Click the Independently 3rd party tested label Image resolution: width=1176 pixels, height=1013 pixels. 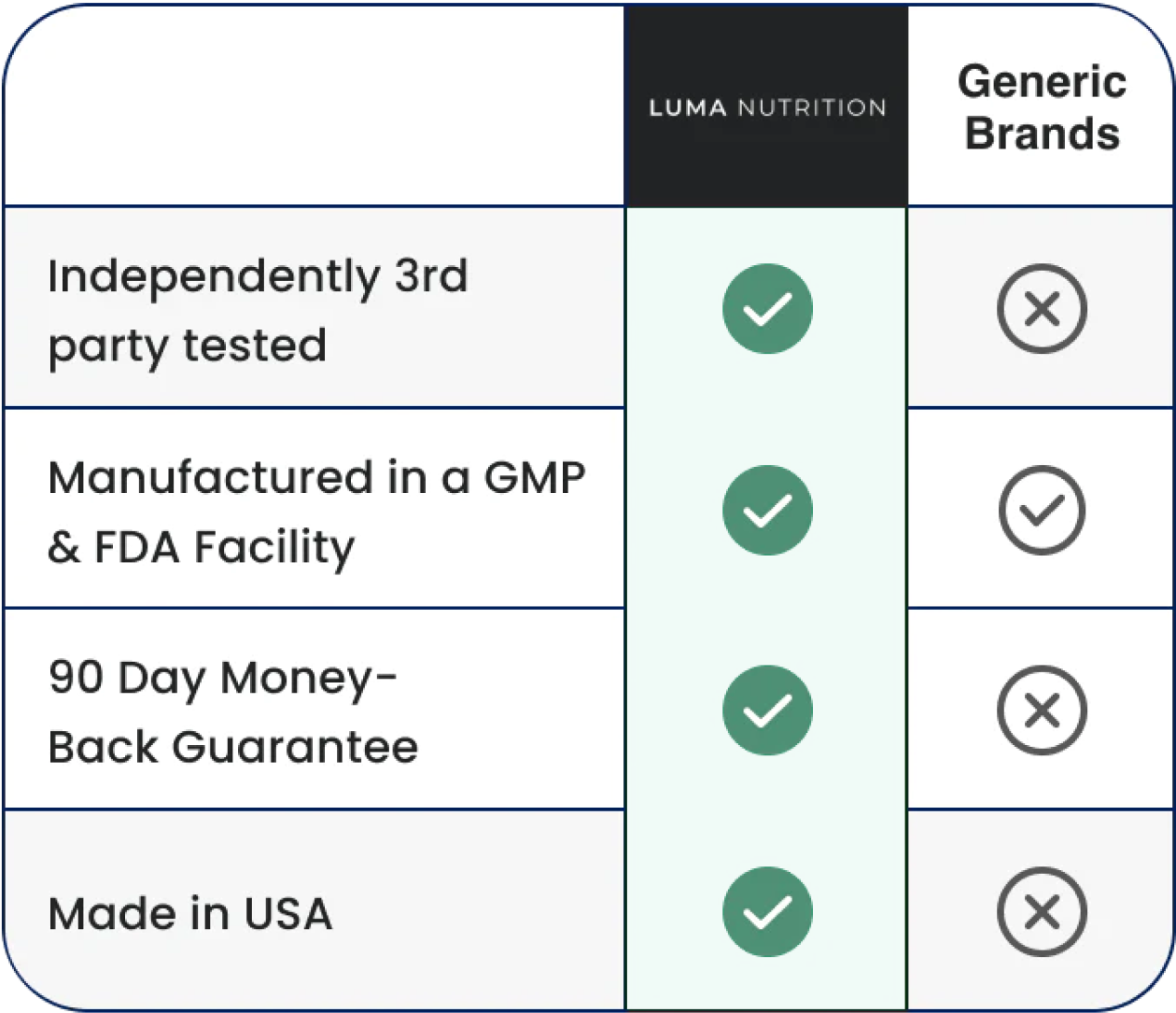coord(258,311)
